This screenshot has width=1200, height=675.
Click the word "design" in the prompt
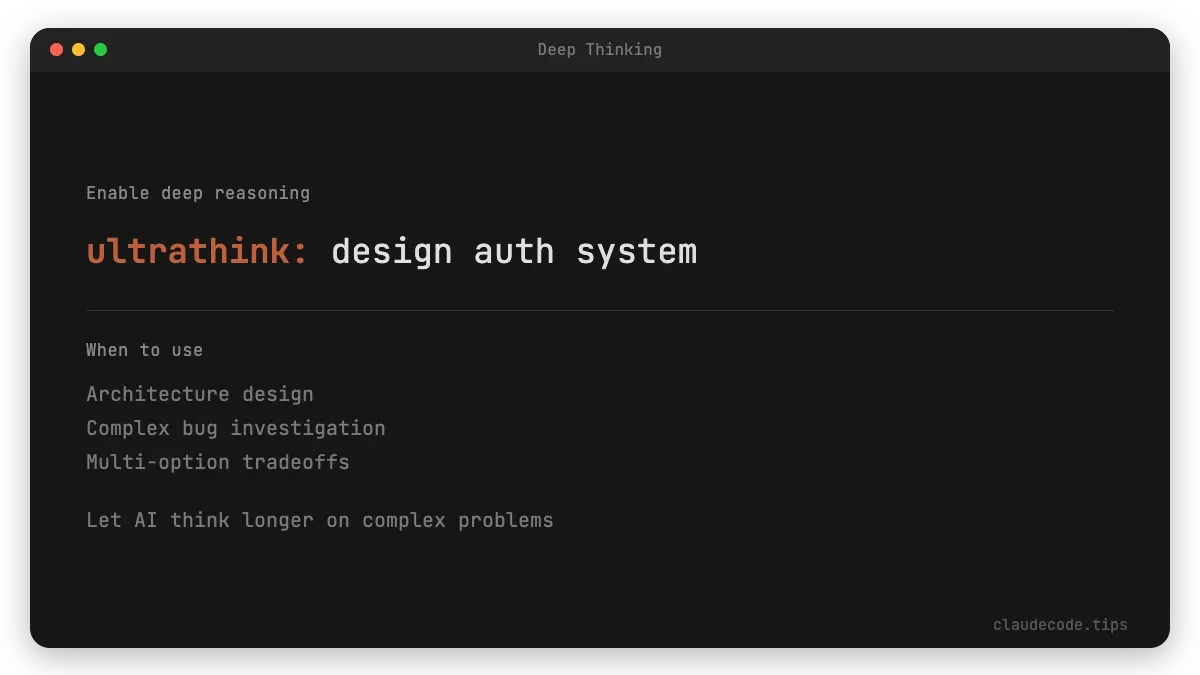(392, 251)
